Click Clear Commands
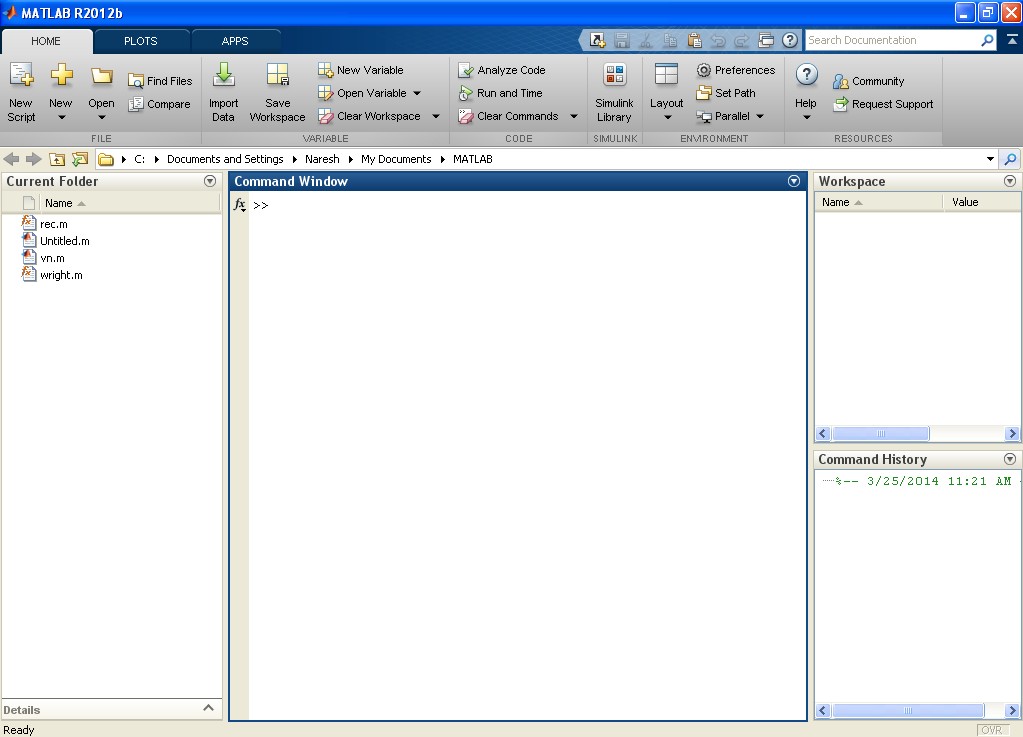This screenshot has width=1023, height=737. (x=508, y=116)
